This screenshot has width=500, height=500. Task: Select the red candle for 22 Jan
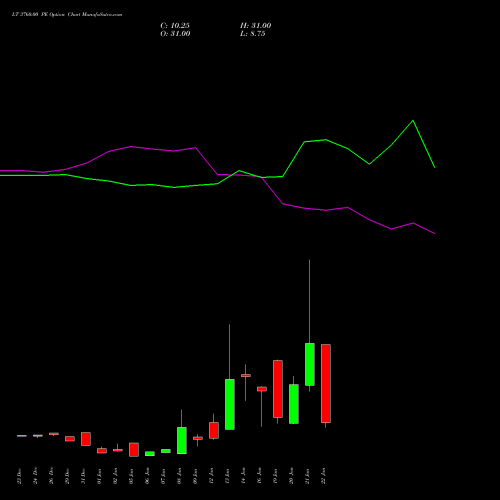click(326, 383)
